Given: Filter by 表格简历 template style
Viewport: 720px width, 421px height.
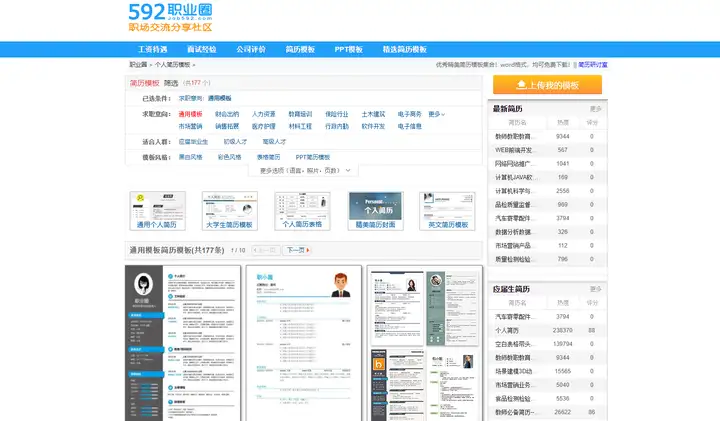Looking at the screenshot, I should pos(268,157).
